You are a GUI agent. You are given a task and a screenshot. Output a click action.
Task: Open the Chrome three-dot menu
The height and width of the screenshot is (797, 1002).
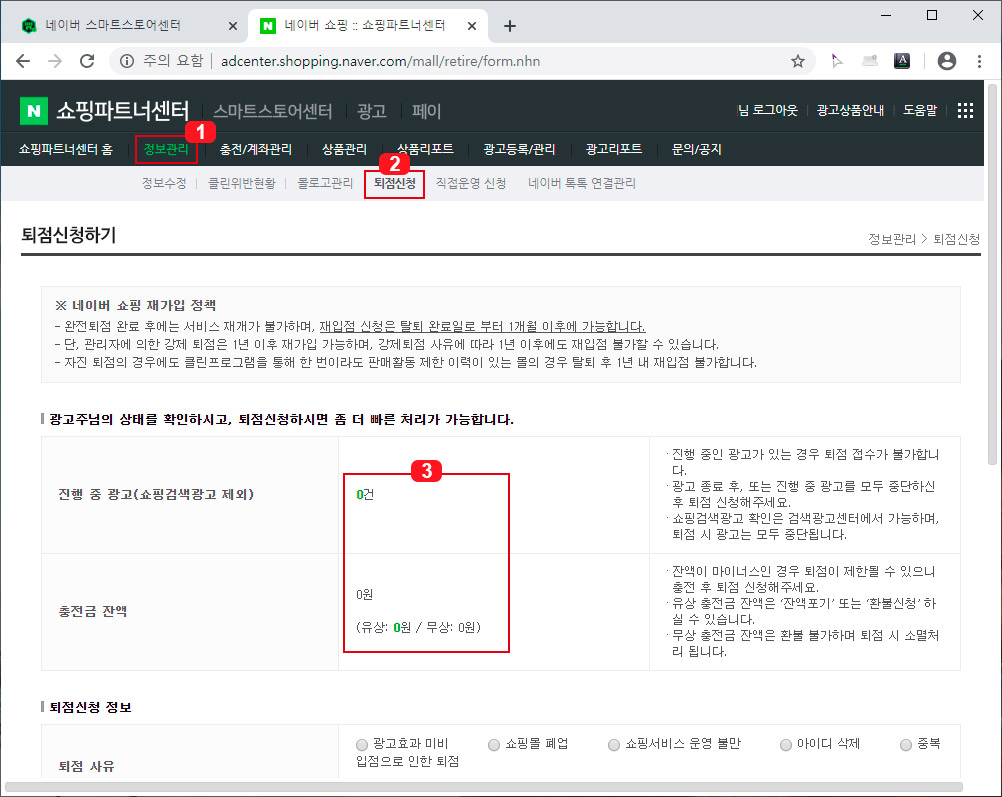(x=979, y=61)
